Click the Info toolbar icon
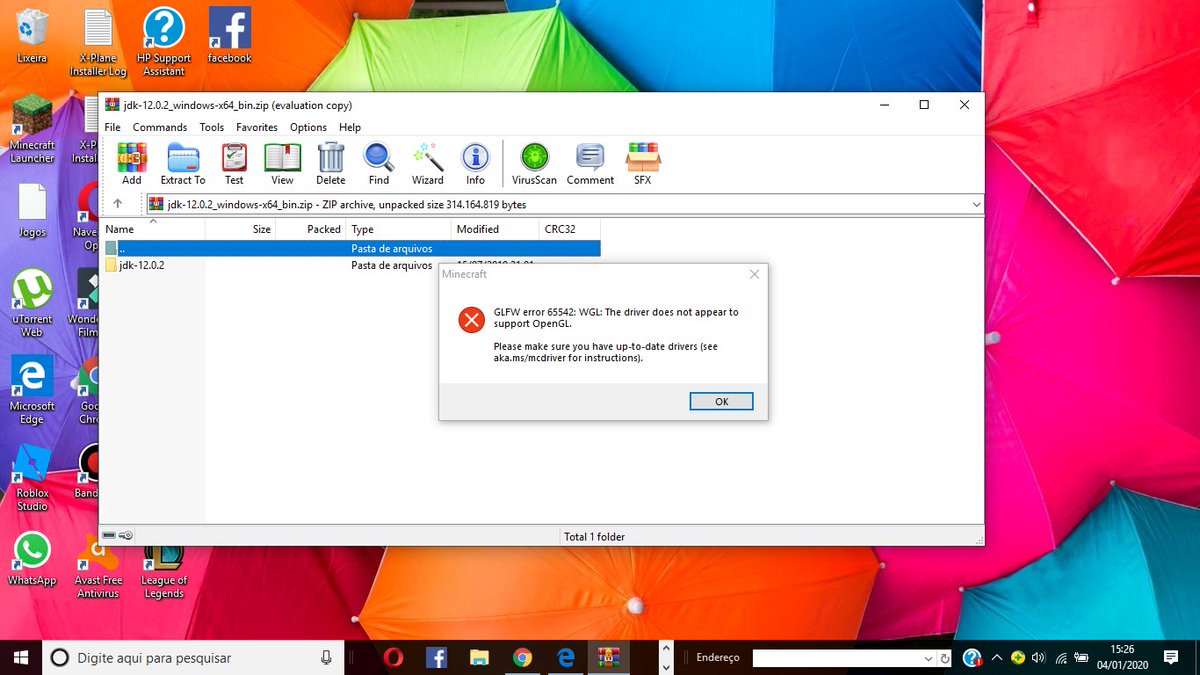The width and height of the screenshot is (1200, 675). [x=475, y=164]
